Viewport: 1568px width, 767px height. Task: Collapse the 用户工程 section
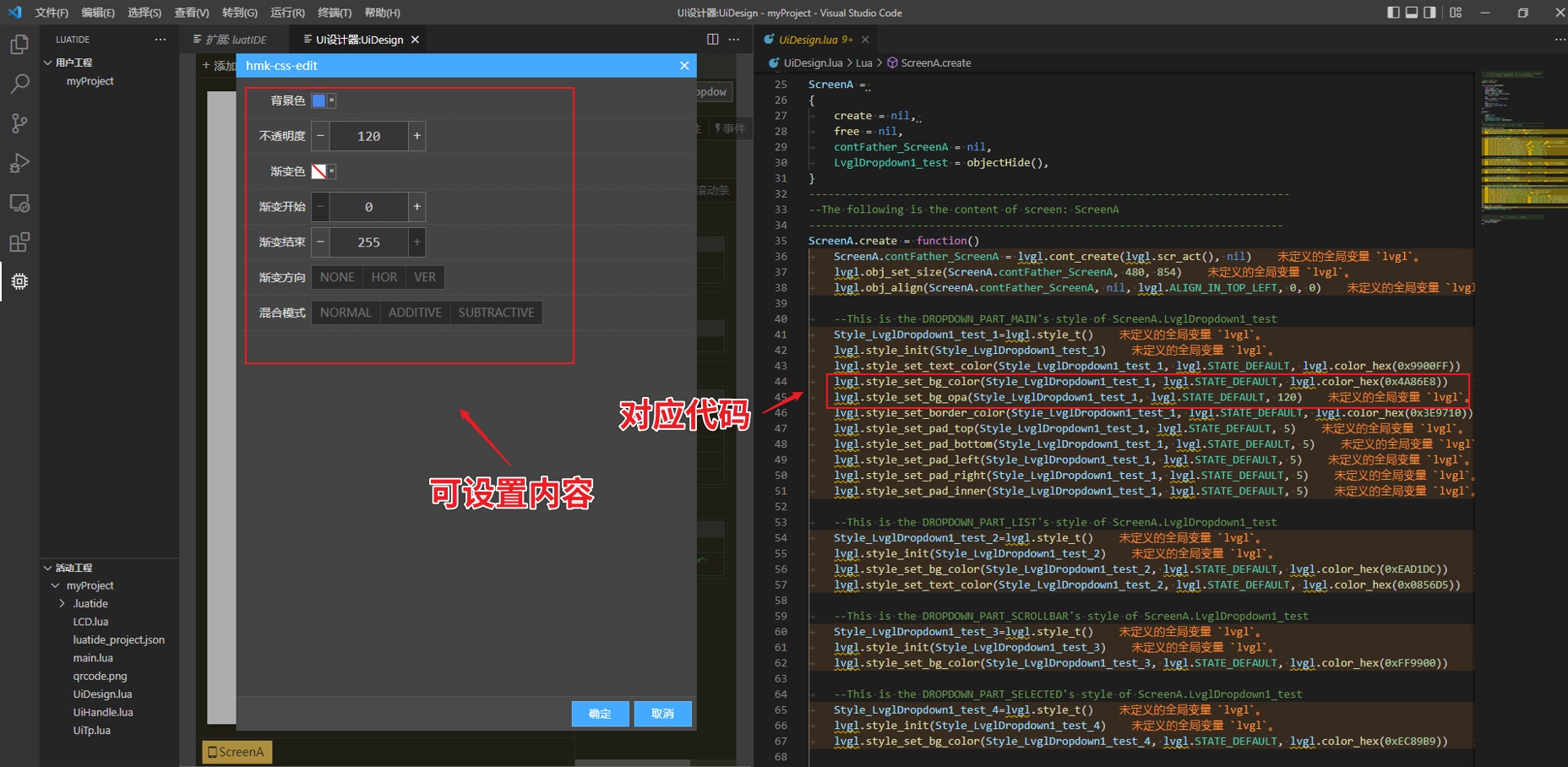[x=48, y=63]
